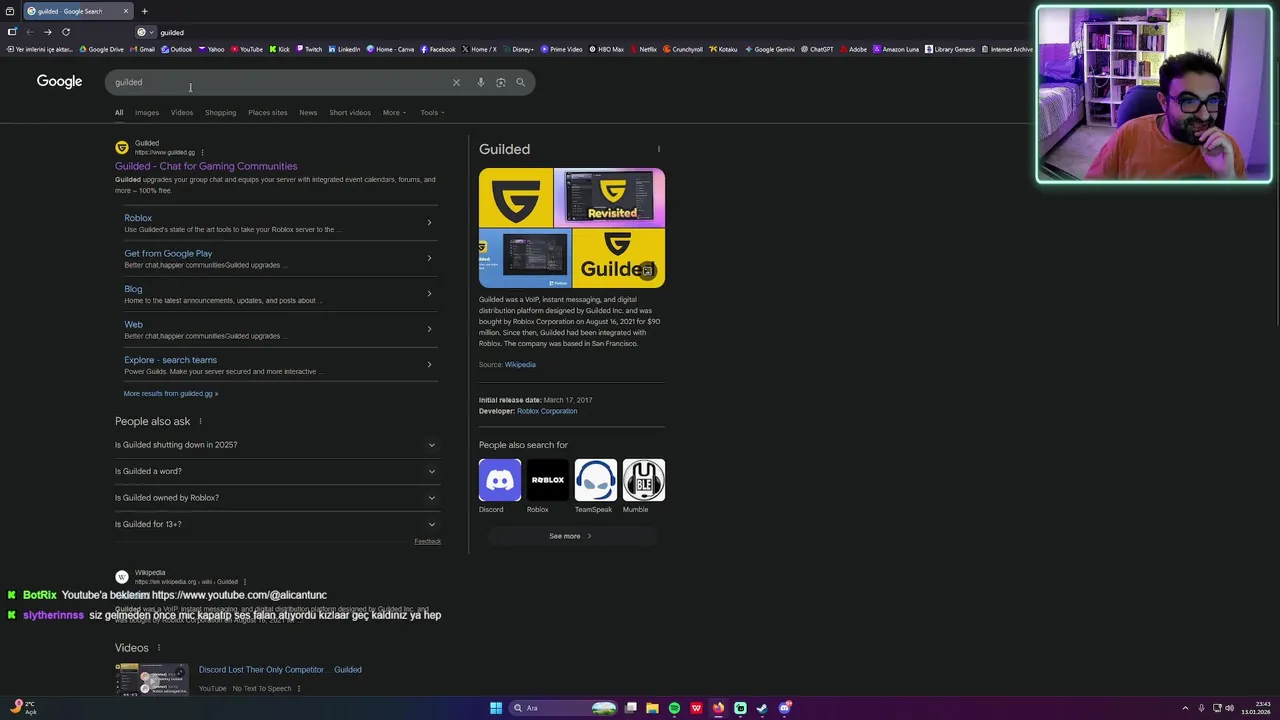This screenshot has height=720, width=1280.
Task: Expand 'Is Guilded a word?' question
Action: [x=278, y=471]
